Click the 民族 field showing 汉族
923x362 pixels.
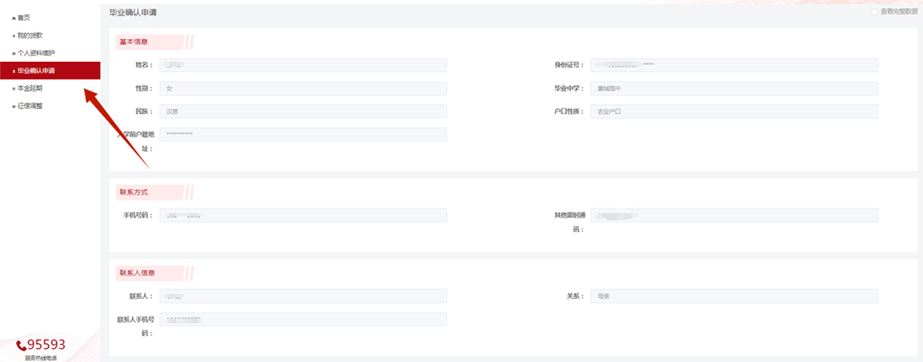303,111
